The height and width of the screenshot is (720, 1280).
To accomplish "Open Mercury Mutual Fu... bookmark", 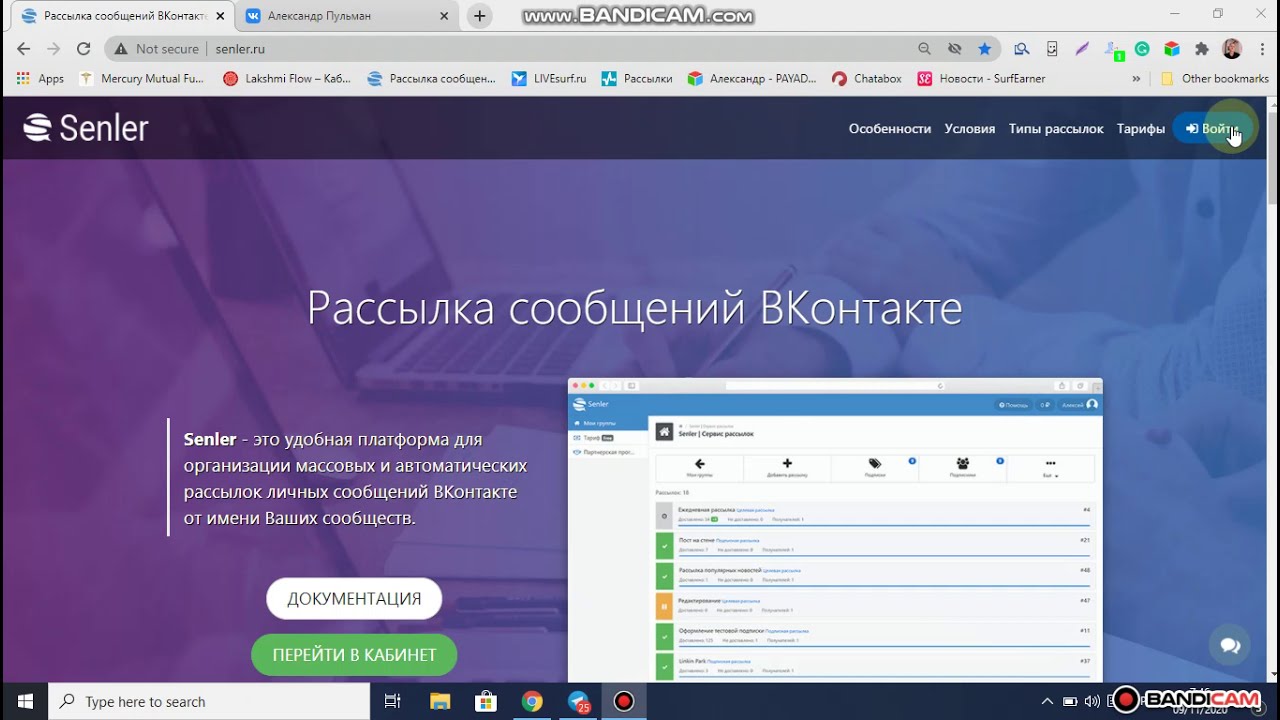I will pyautogui.click(x=141, y=78).
